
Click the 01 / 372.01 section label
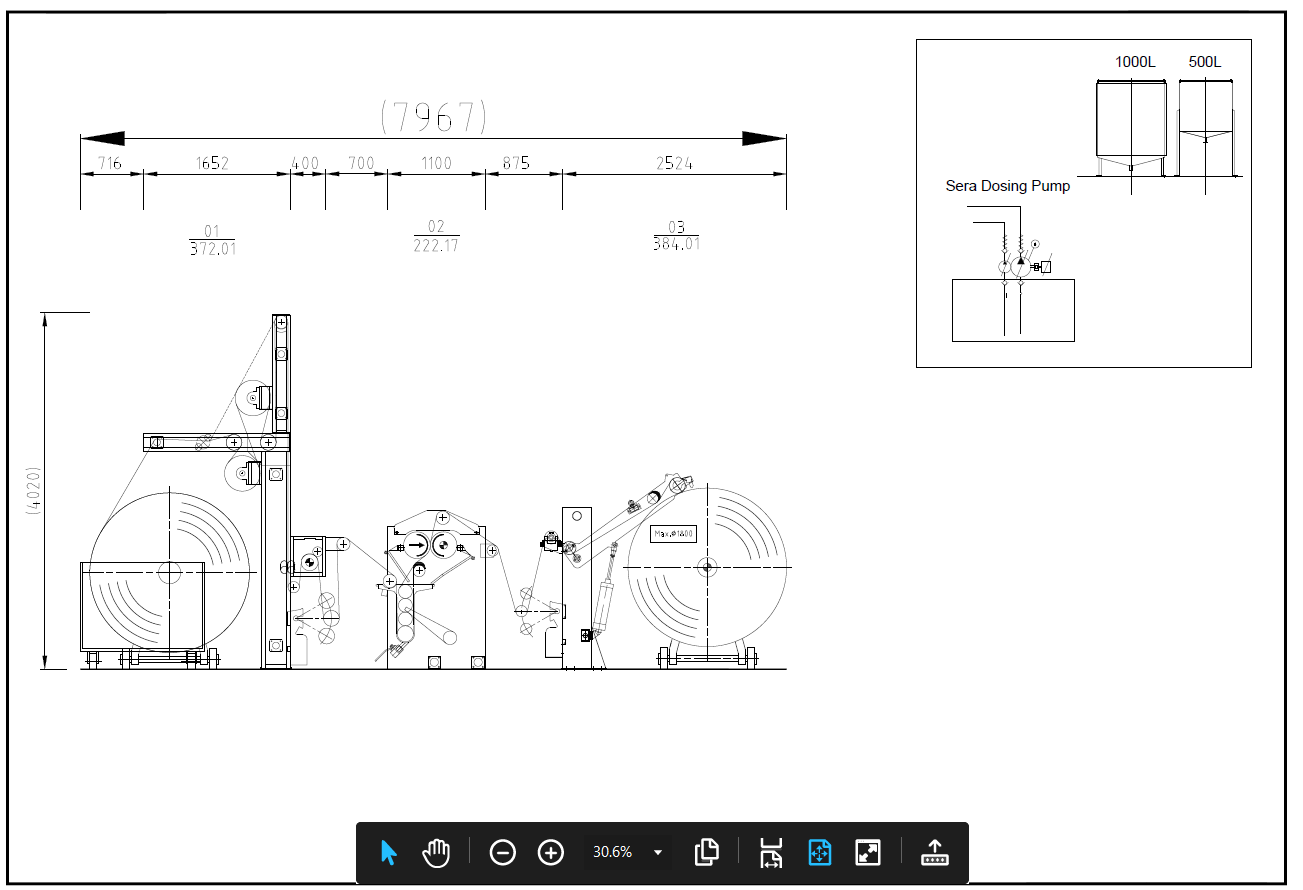212,240
